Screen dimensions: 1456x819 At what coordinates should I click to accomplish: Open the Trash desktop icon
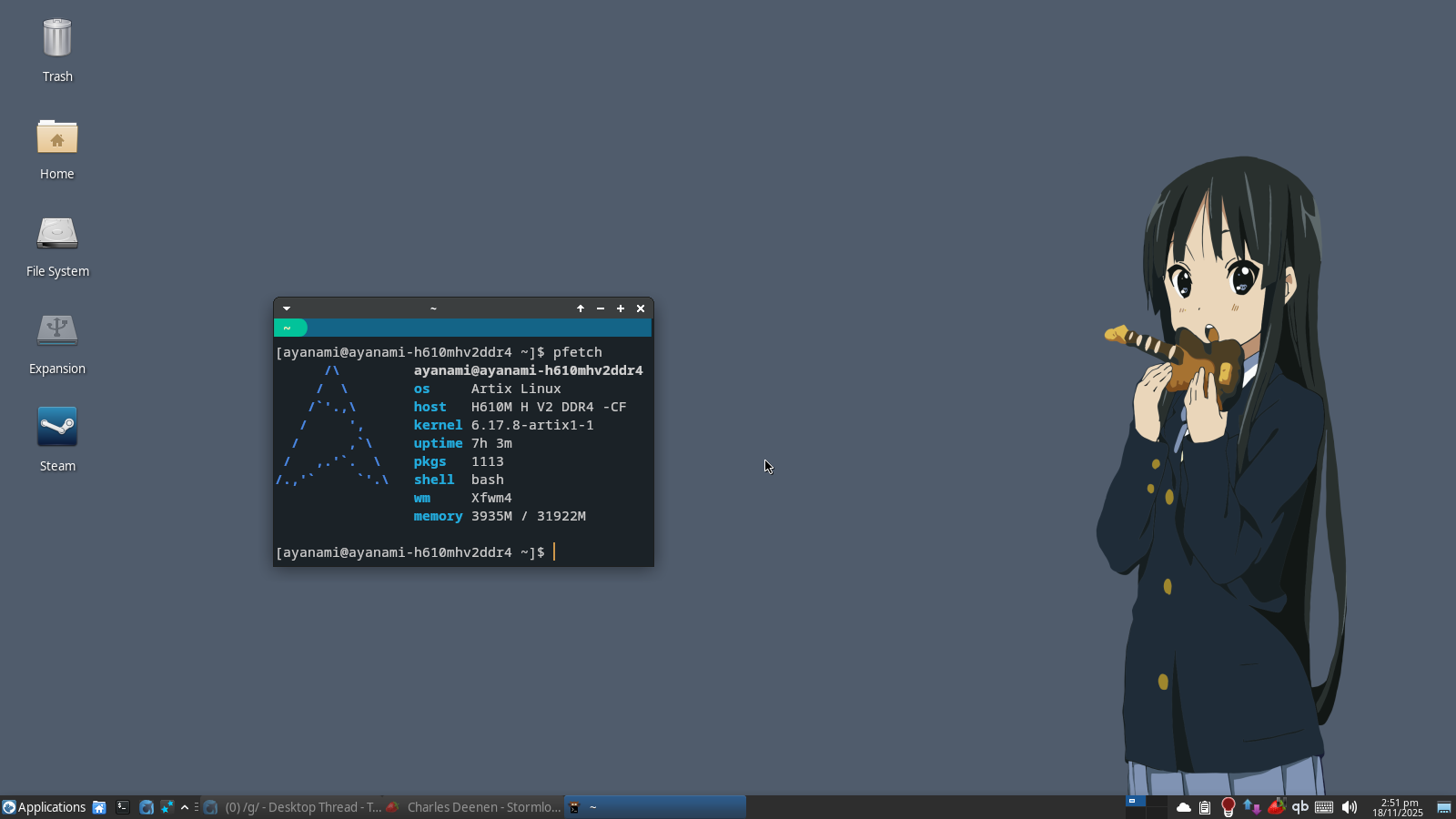pyautogui.click(x=57, y=50)
